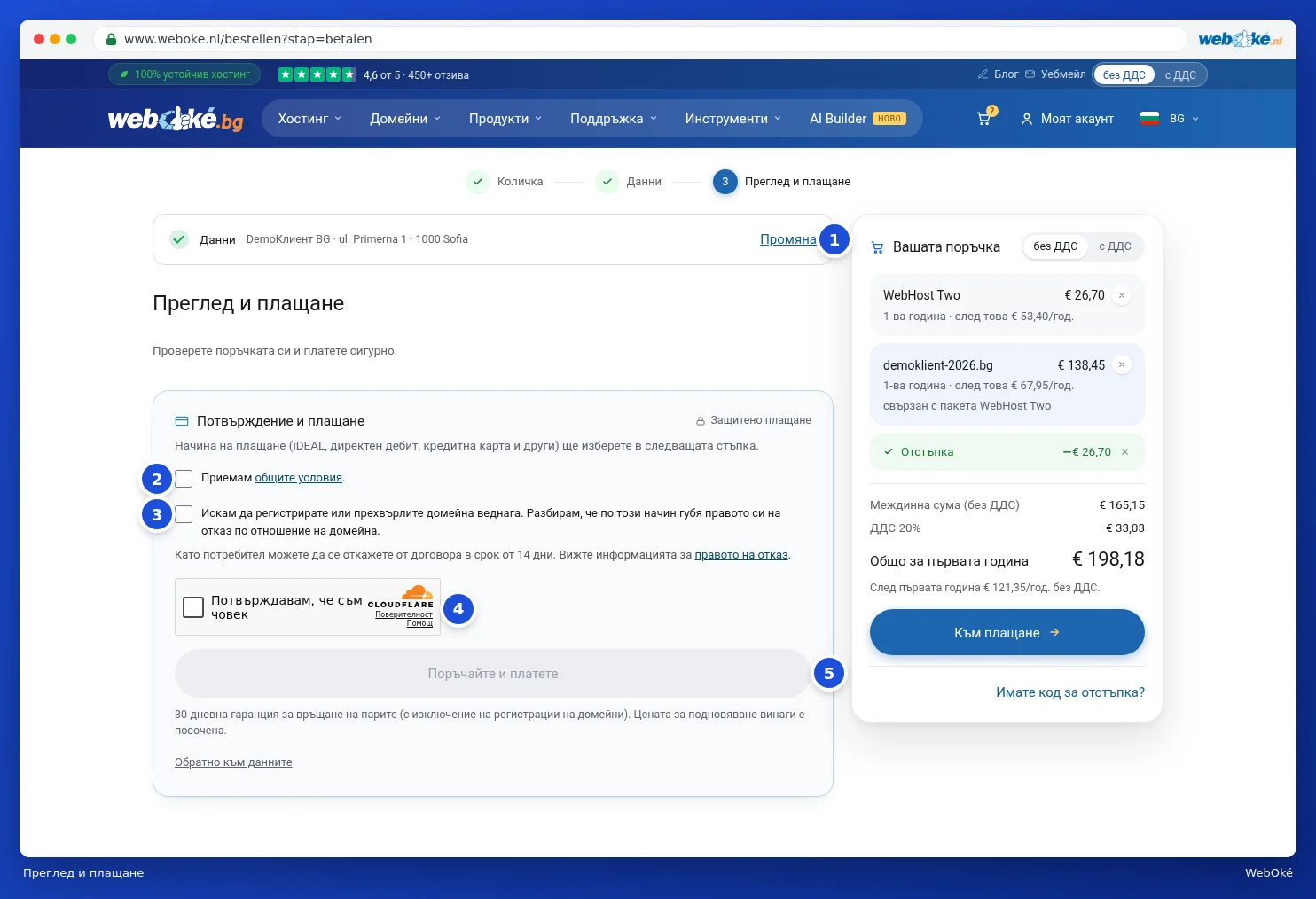Click the WebOké.nl logo in browser bar
This screenshot has height=899, width=1316.
[1240, 39]
